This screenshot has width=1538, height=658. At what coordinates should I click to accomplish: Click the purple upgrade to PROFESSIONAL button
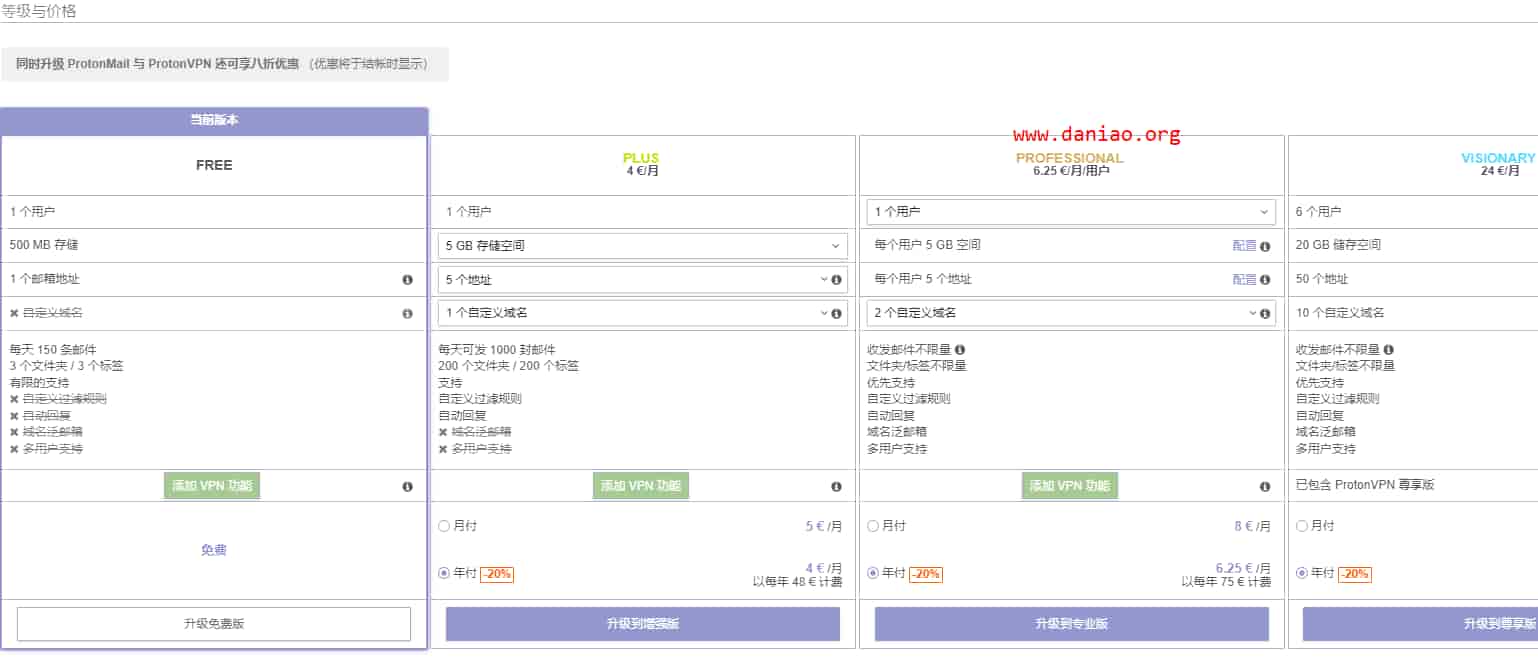(x=1072, y=624)
